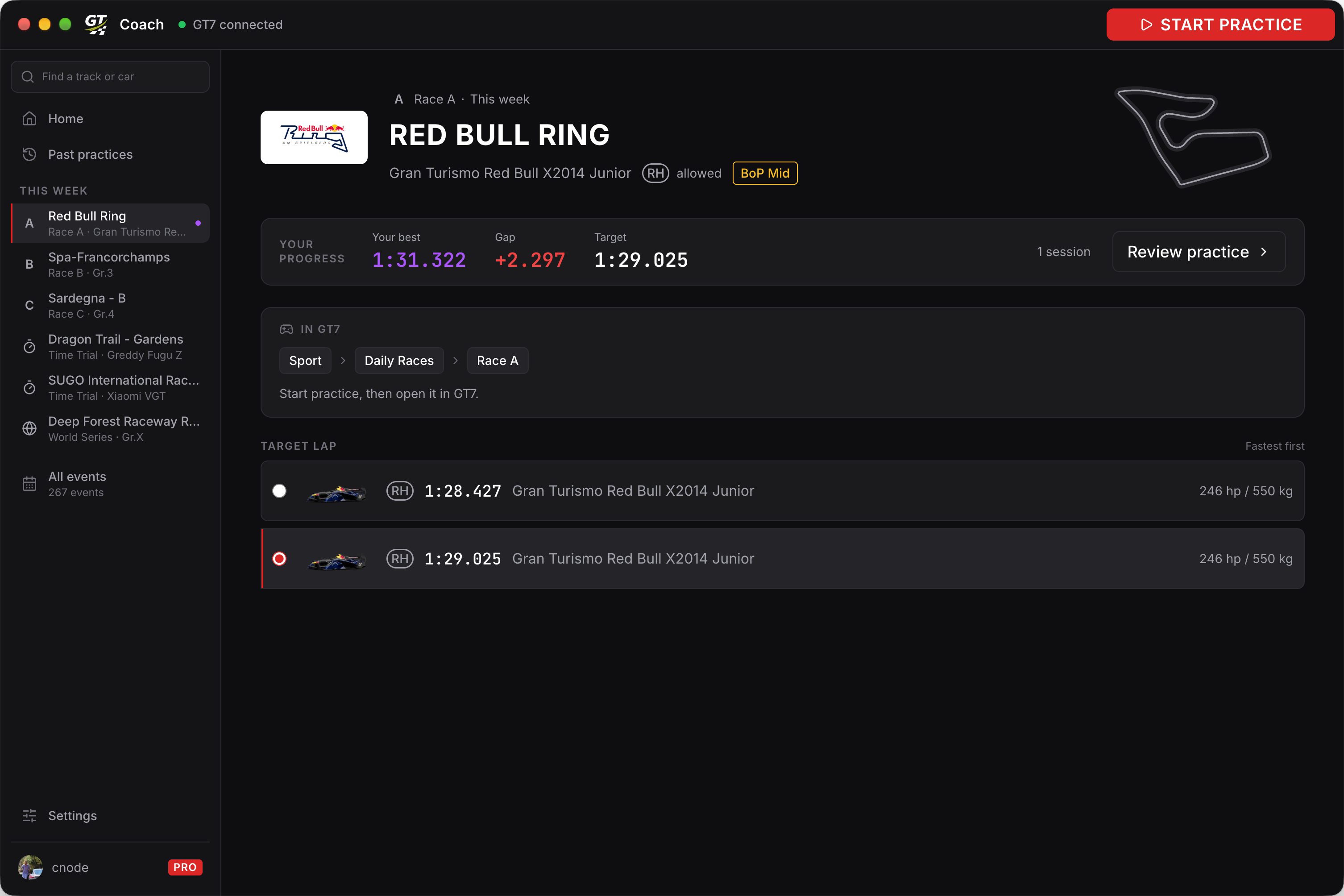Open the Home page in the sidebar
This screenshot has height=896, width=1344.
point(110,119)
